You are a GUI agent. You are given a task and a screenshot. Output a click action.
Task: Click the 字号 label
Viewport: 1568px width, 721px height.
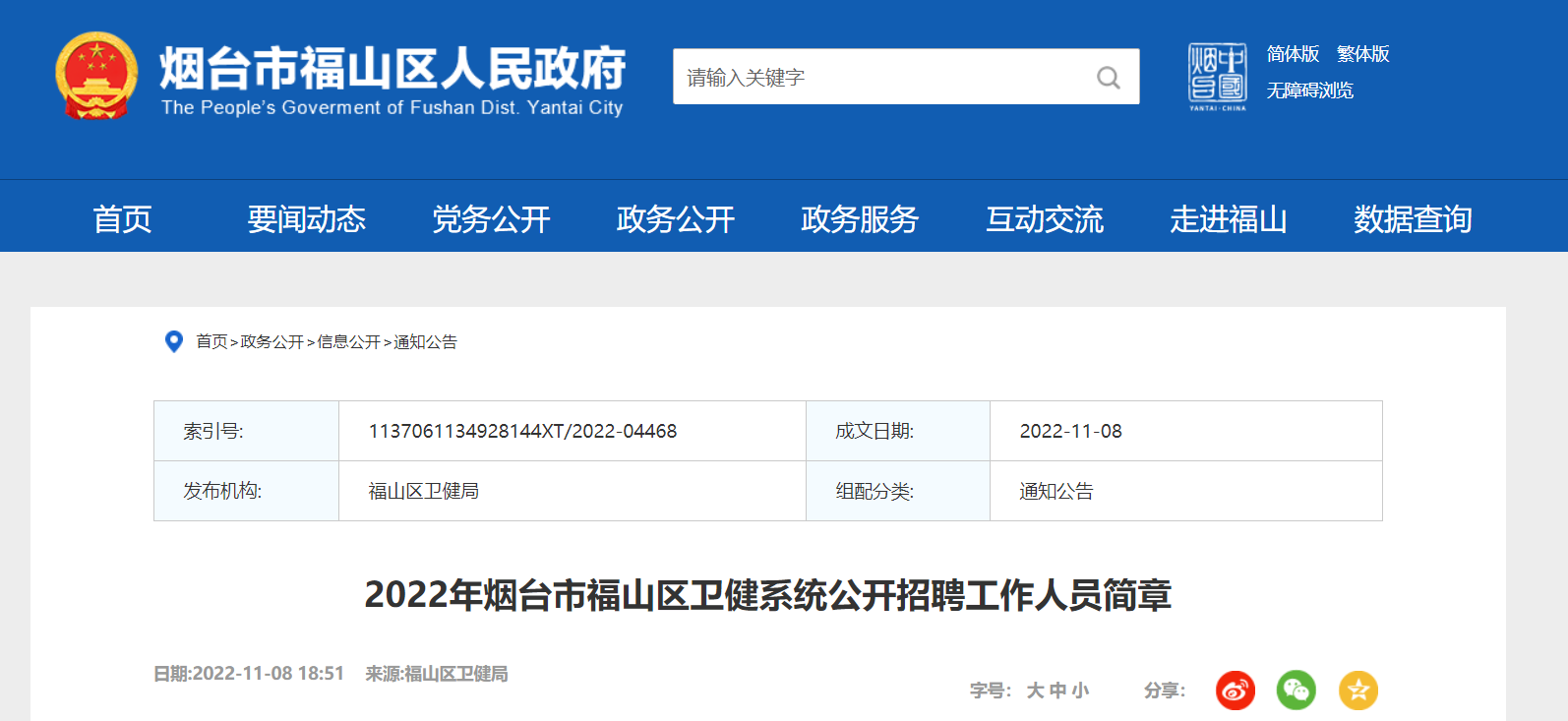click(x=991, y=691)
